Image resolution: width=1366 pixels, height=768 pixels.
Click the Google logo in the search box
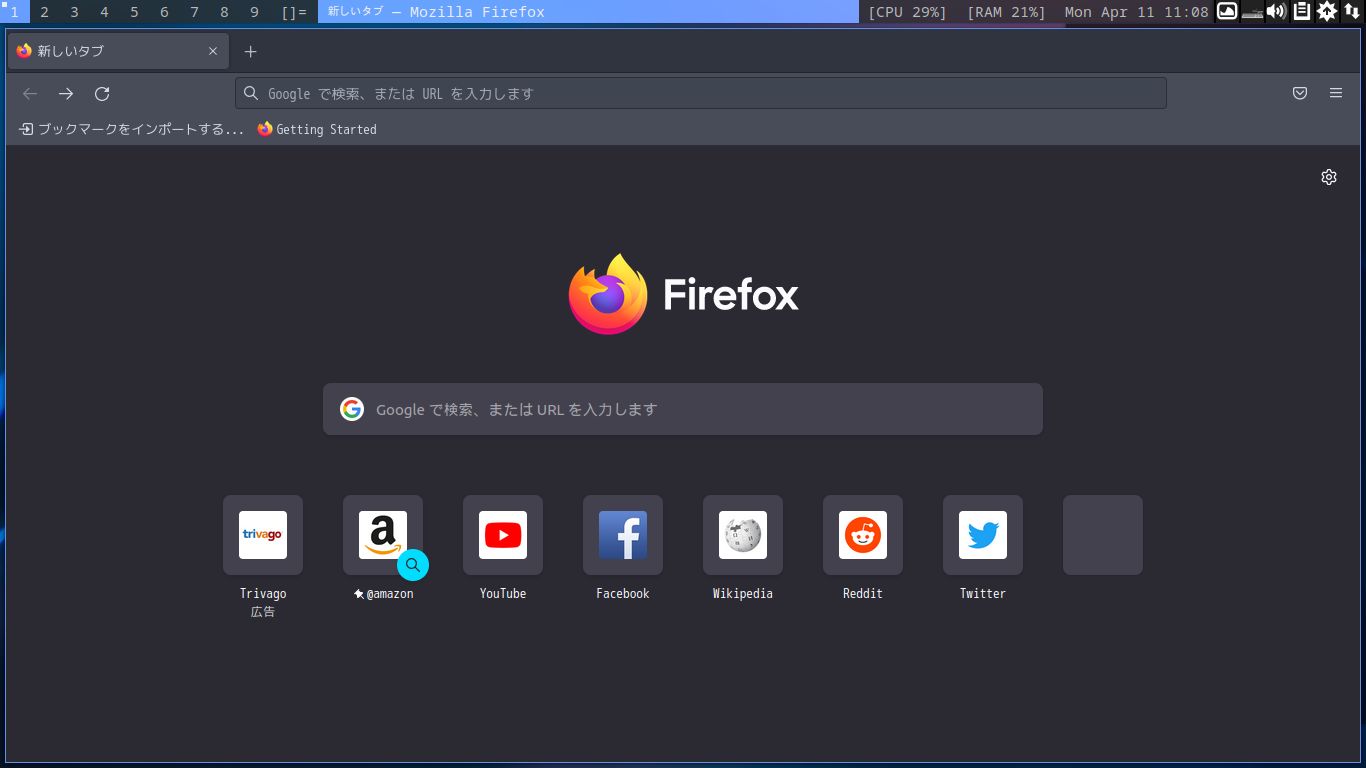352,409
